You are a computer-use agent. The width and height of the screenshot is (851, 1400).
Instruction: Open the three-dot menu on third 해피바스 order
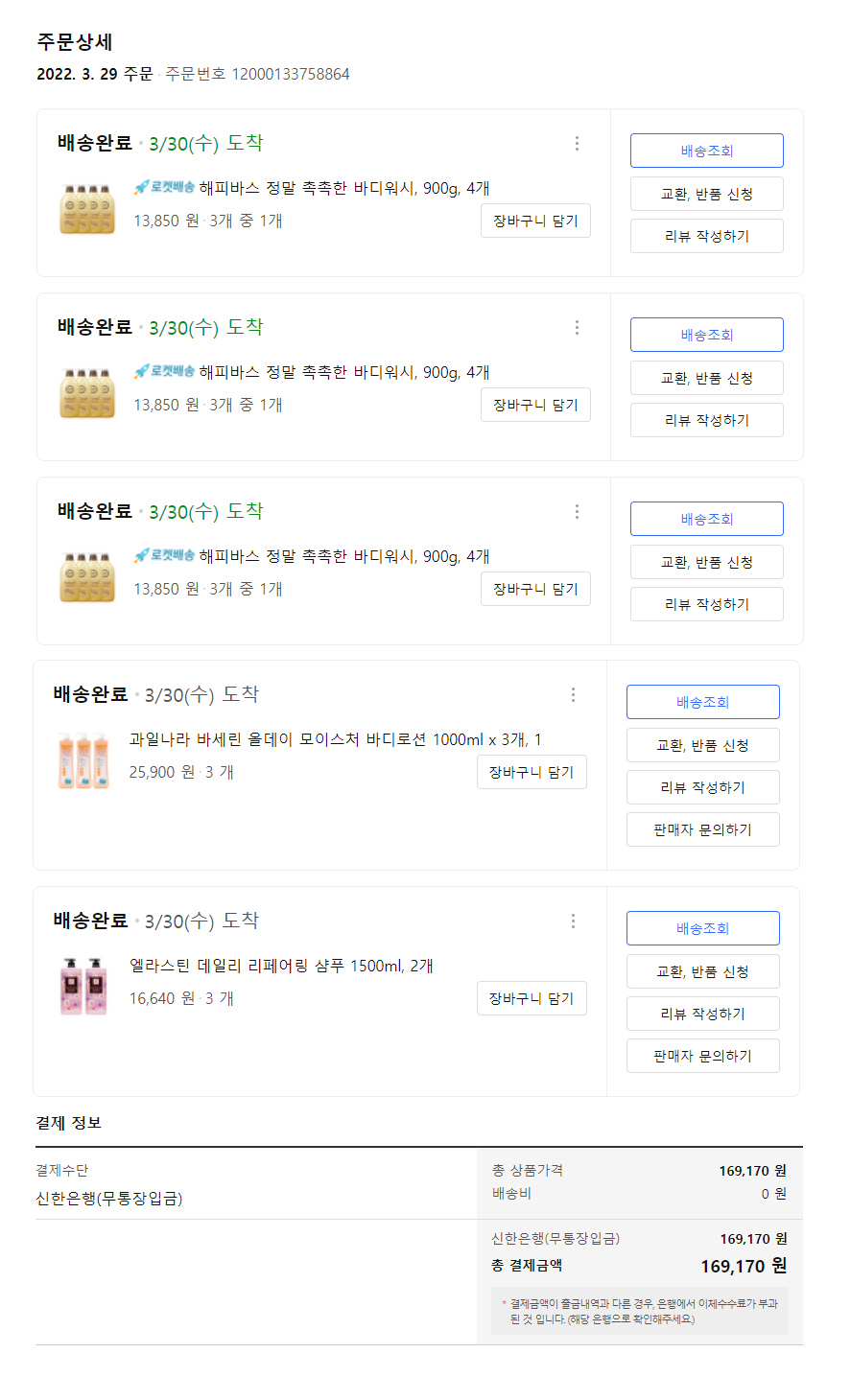tap(577, 511)
